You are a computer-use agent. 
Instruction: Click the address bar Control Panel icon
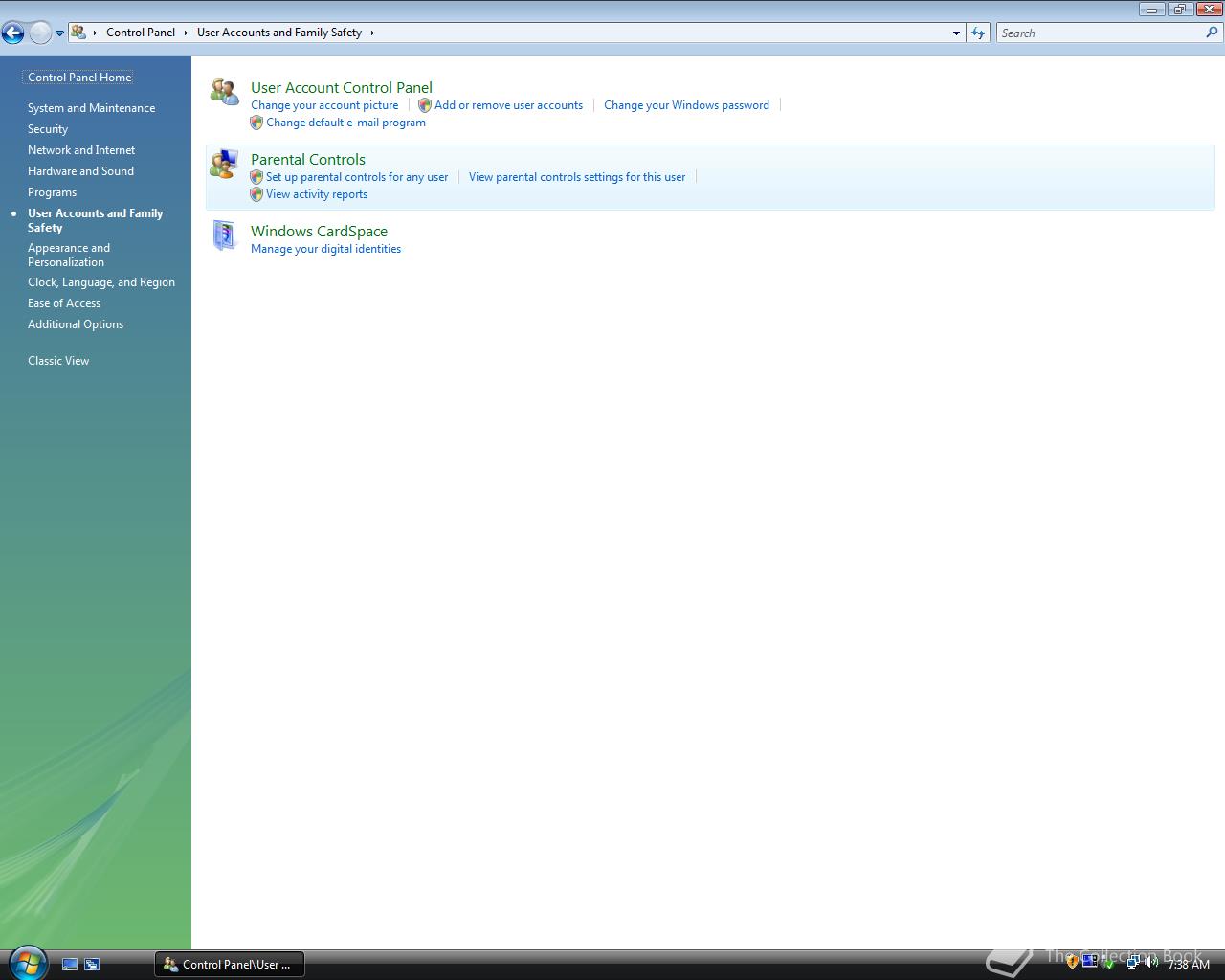click(x=78, y=33)
